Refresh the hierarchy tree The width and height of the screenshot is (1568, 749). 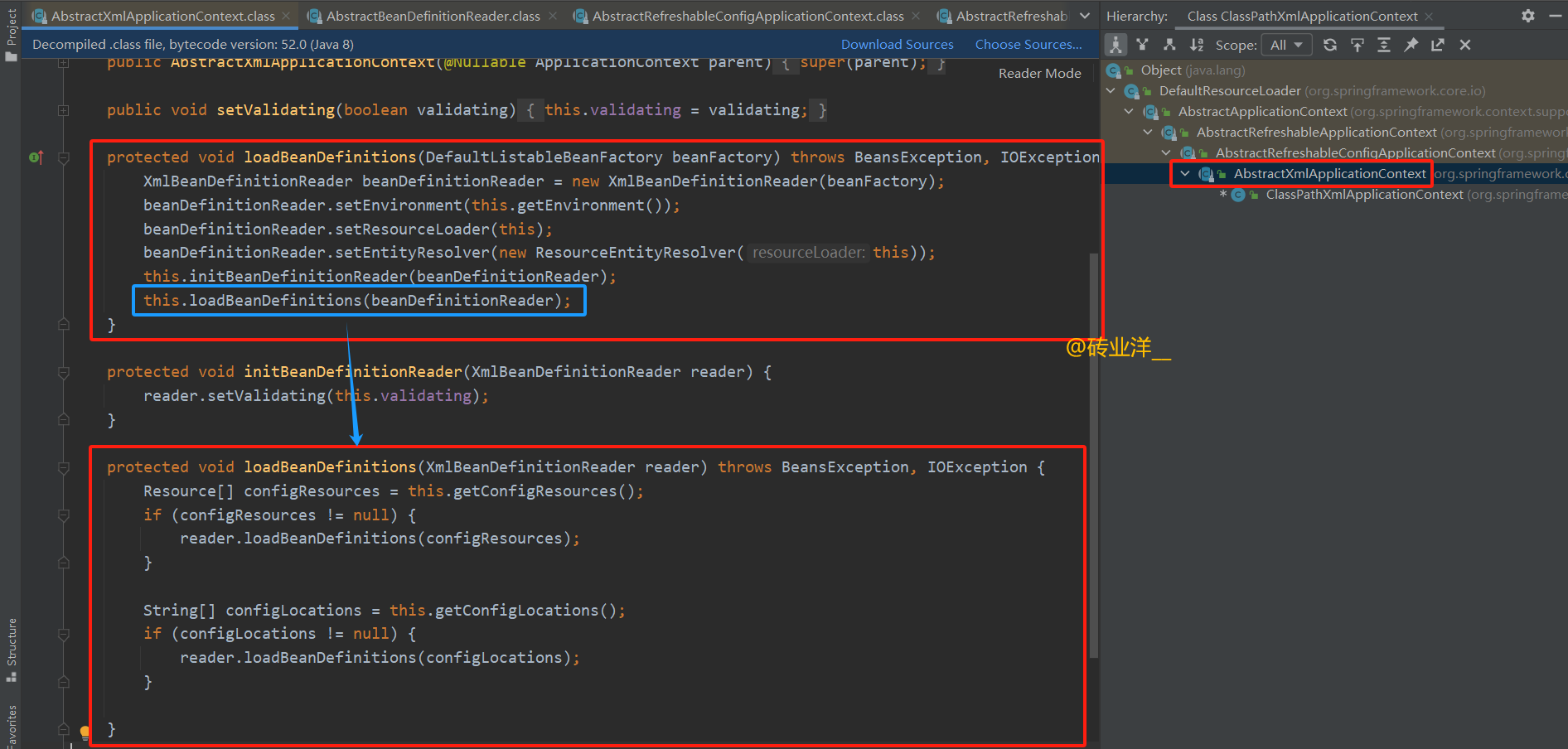coord(1330,45)
